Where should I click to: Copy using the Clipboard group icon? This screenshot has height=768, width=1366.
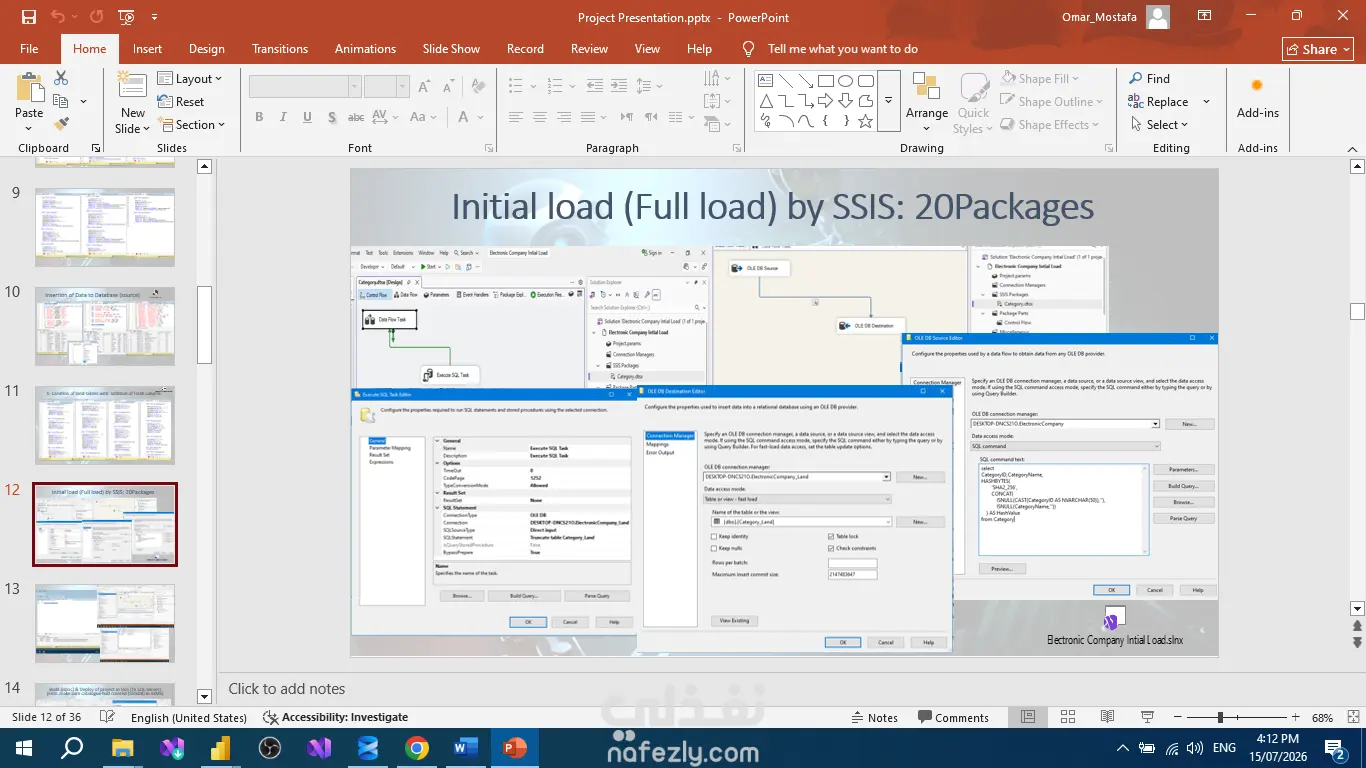point(61,101)
